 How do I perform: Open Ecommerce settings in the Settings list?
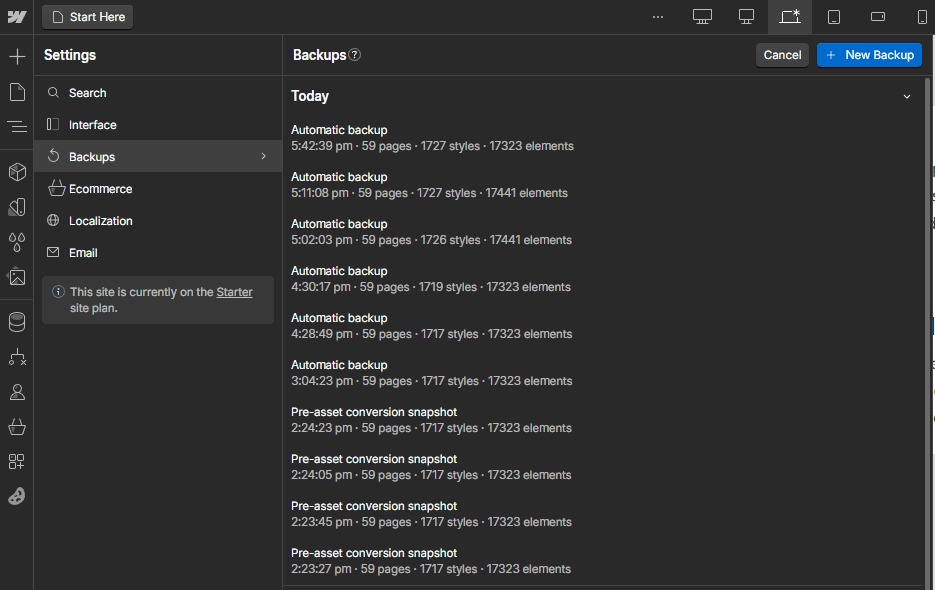[x=158, y=189]
